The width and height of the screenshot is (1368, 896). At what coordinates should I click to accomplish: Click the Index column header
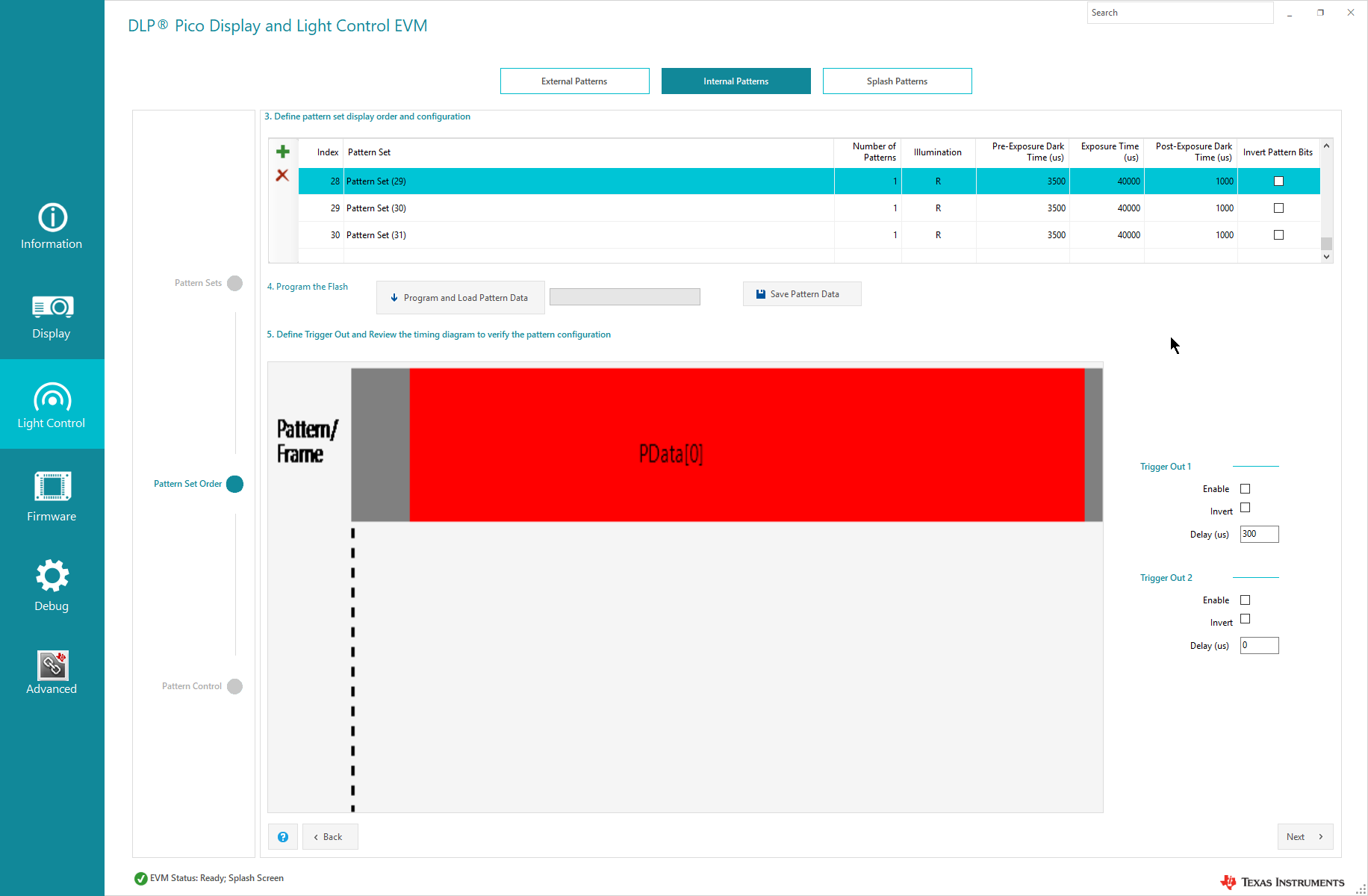(321, 152)
